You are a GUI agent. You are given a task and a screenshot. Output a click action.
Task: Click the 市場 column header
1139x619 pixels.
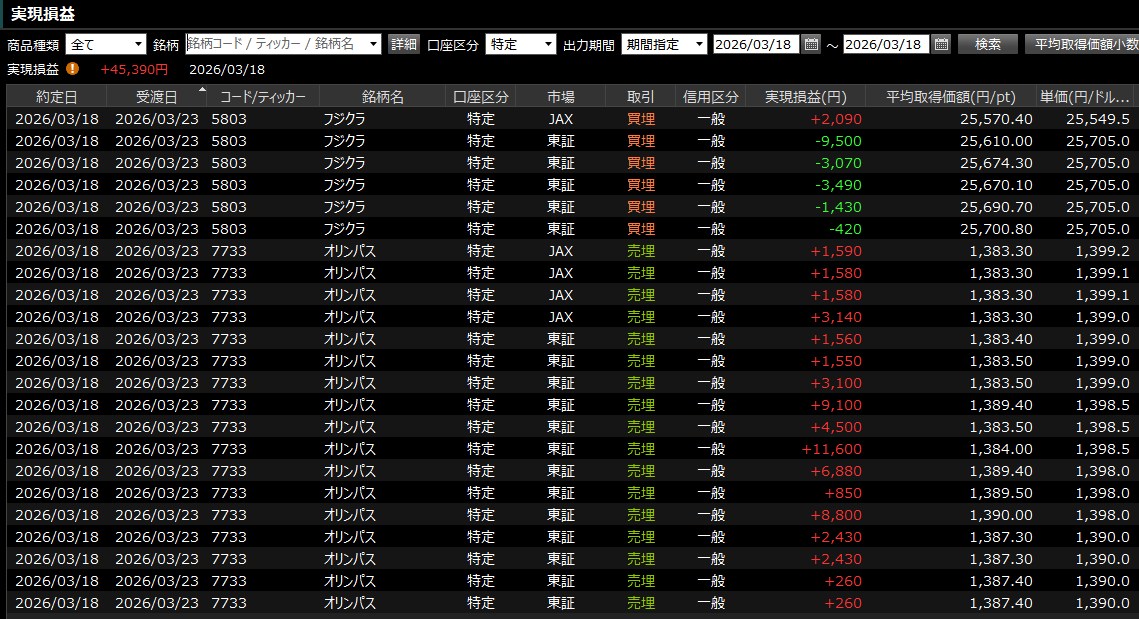pos(560,97)
